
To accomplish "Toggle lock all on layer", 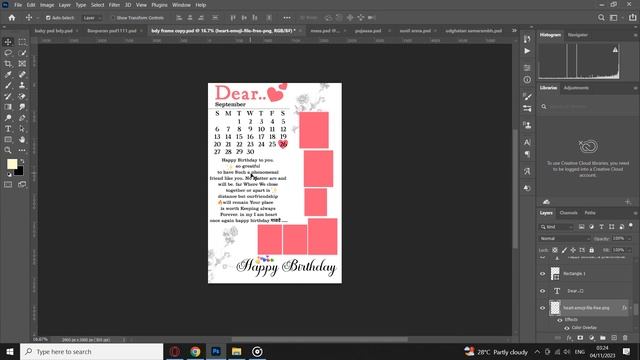I will point(592,250).
